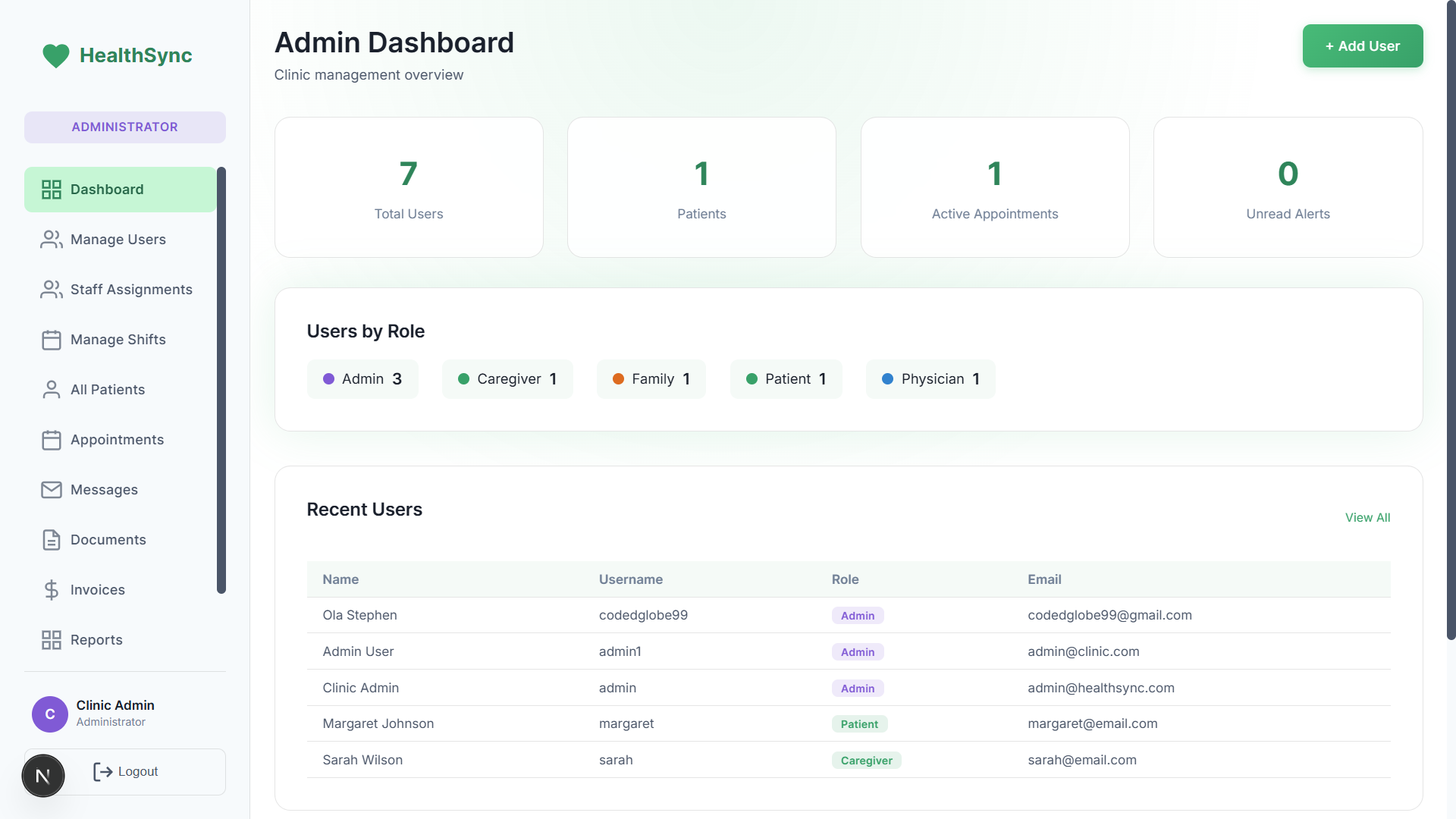Open Reports via the grid icon

point(51,639)
